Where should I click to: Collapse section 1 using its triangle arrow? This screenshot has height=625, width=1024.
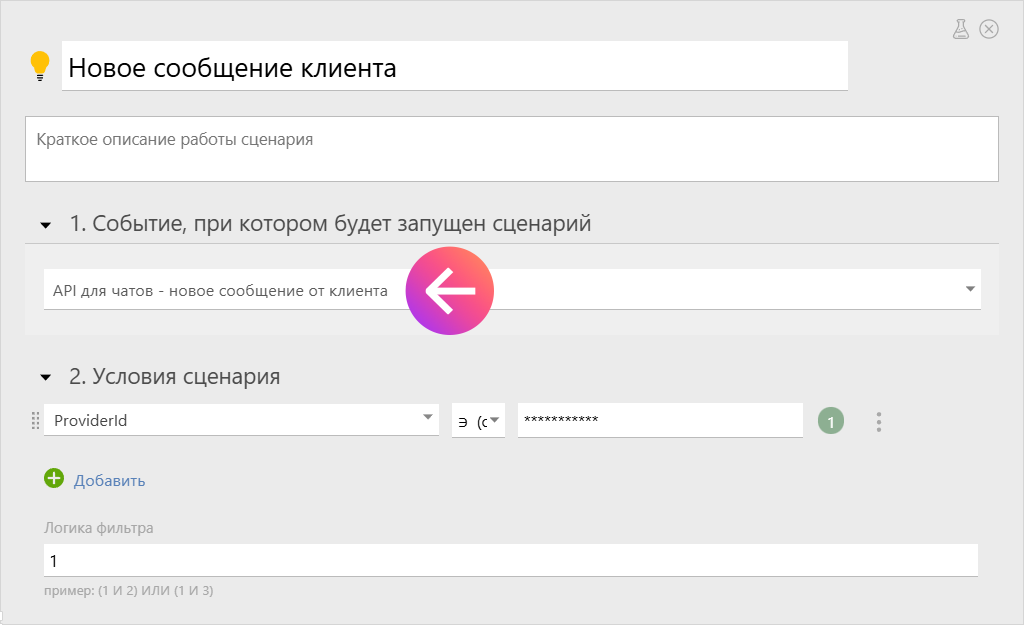pyautogui.click(x=45, y=226)
